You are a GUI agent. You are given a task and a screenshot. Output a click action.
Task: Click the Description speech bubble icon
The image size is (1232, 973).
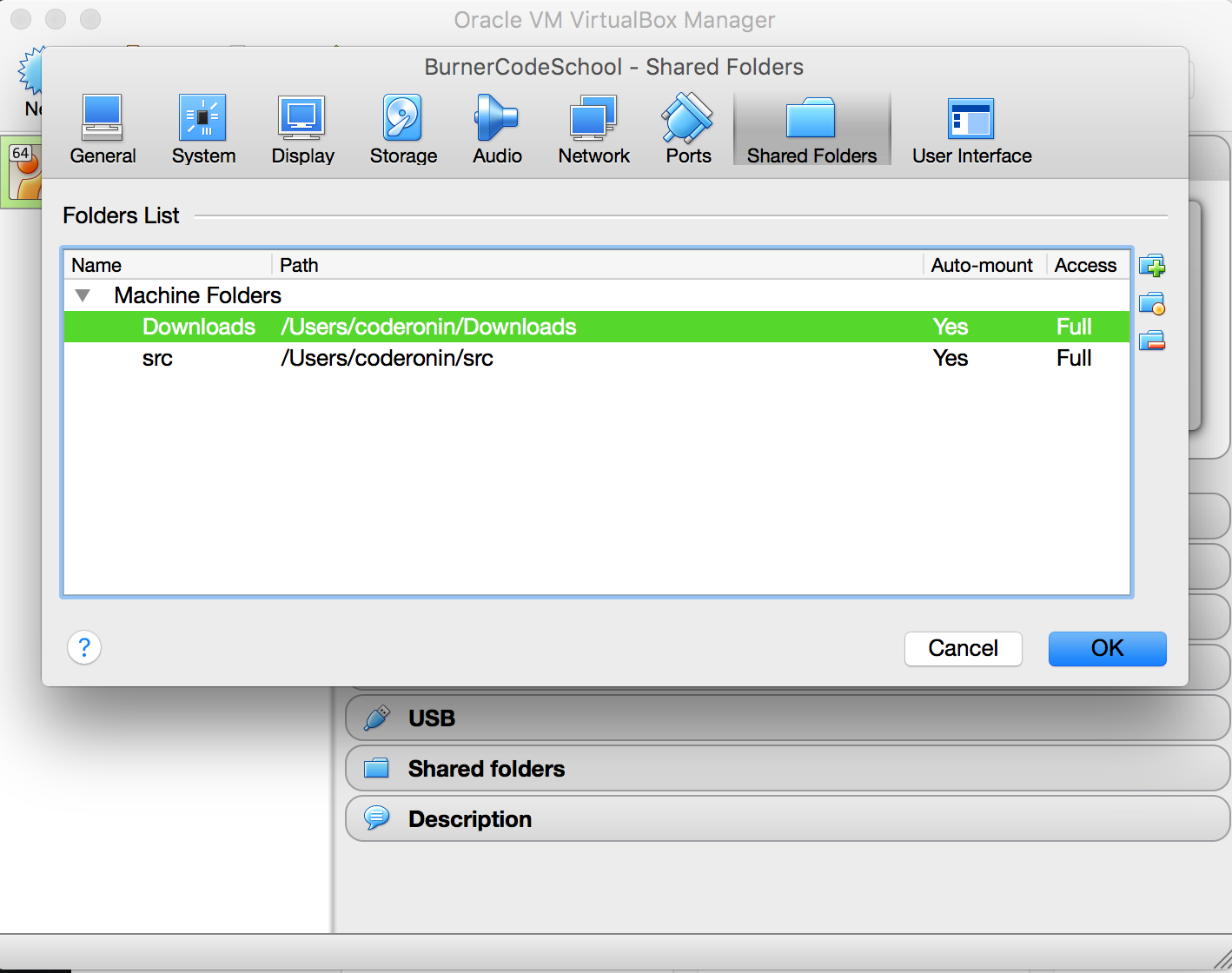click(x=377, y=818)
